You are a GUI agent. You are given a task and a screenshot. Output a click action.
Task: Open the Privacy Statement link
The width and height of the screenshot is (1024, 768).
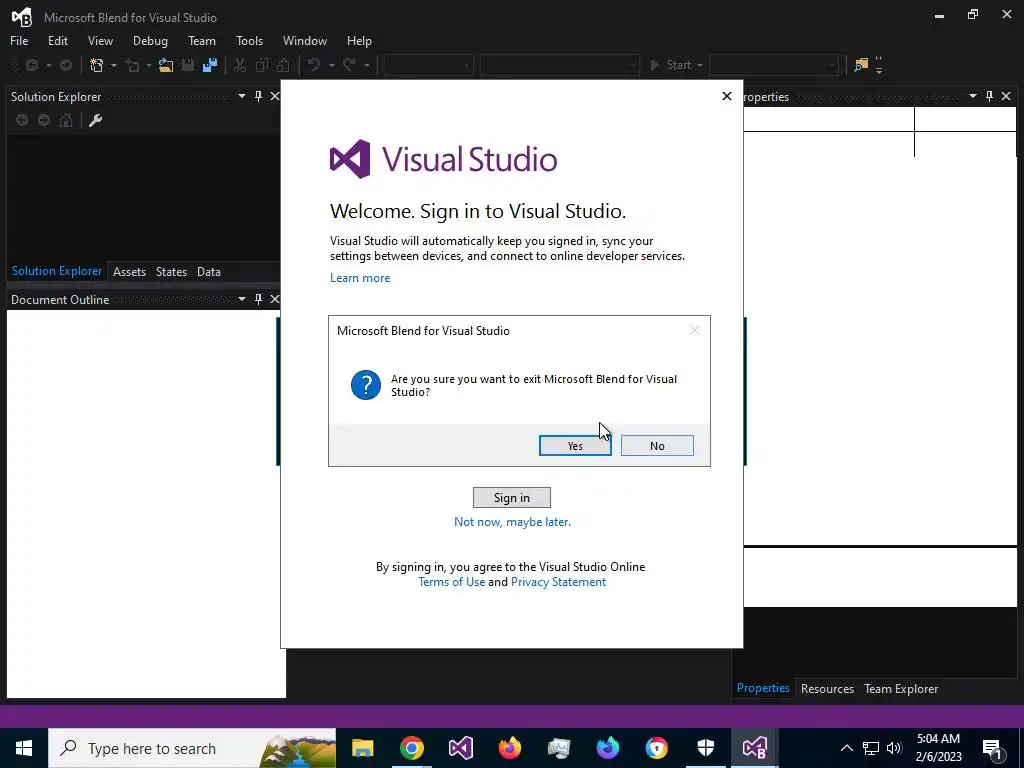558,582
